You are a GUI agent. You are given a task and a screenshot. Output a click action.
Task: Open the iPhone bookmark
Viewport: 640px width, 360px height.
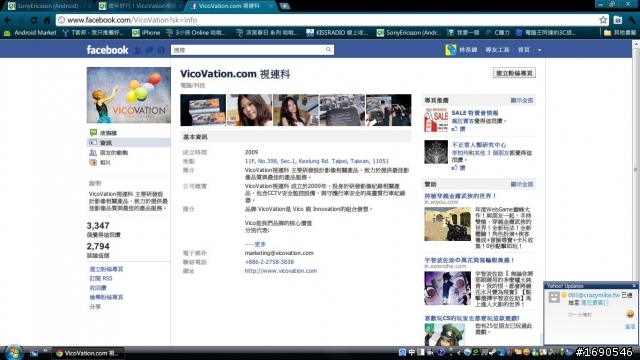146,33
